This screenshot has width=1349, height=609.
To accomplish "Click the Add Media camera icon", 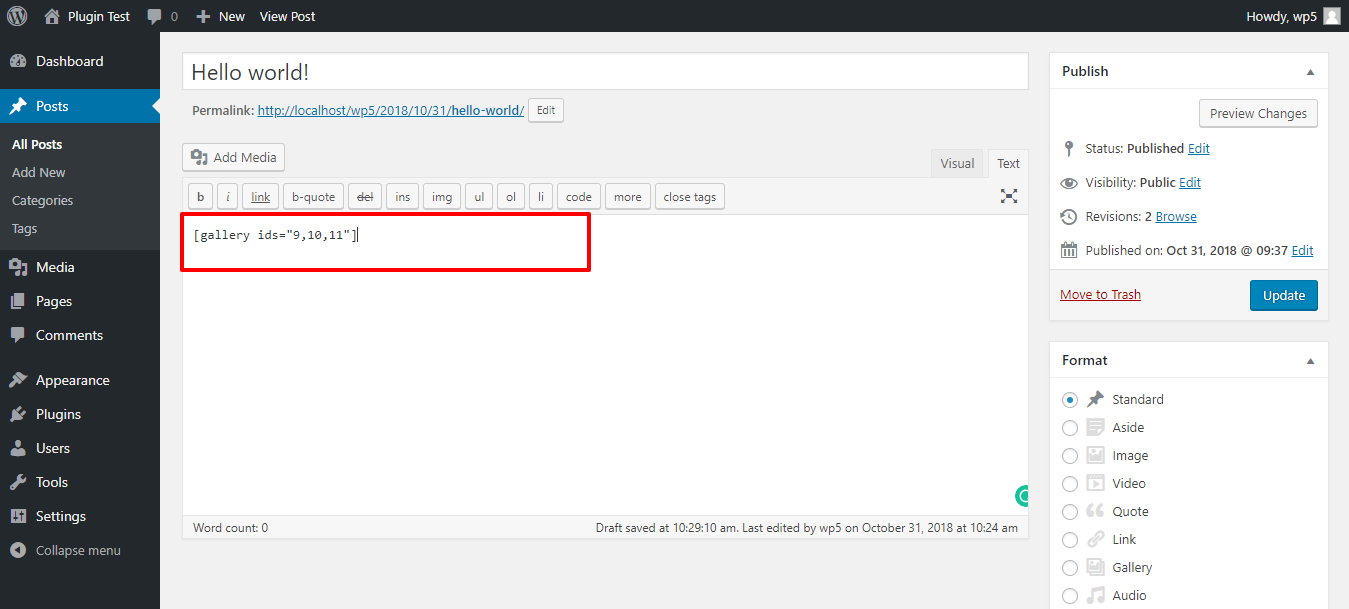I will click(199, 157).
